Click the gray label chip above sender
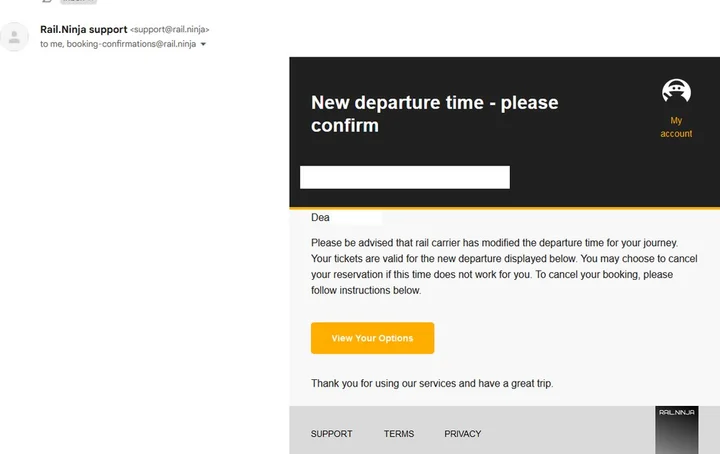Viewport: 720px width, 454px height. click(x=79, y=2)
